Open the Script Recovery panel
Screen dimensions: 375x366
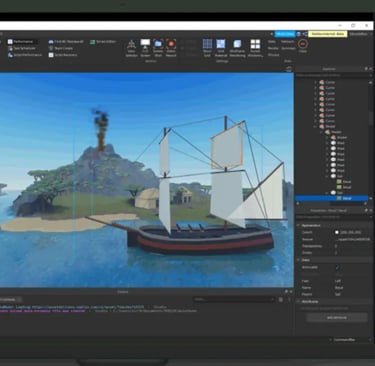(63, 55)
